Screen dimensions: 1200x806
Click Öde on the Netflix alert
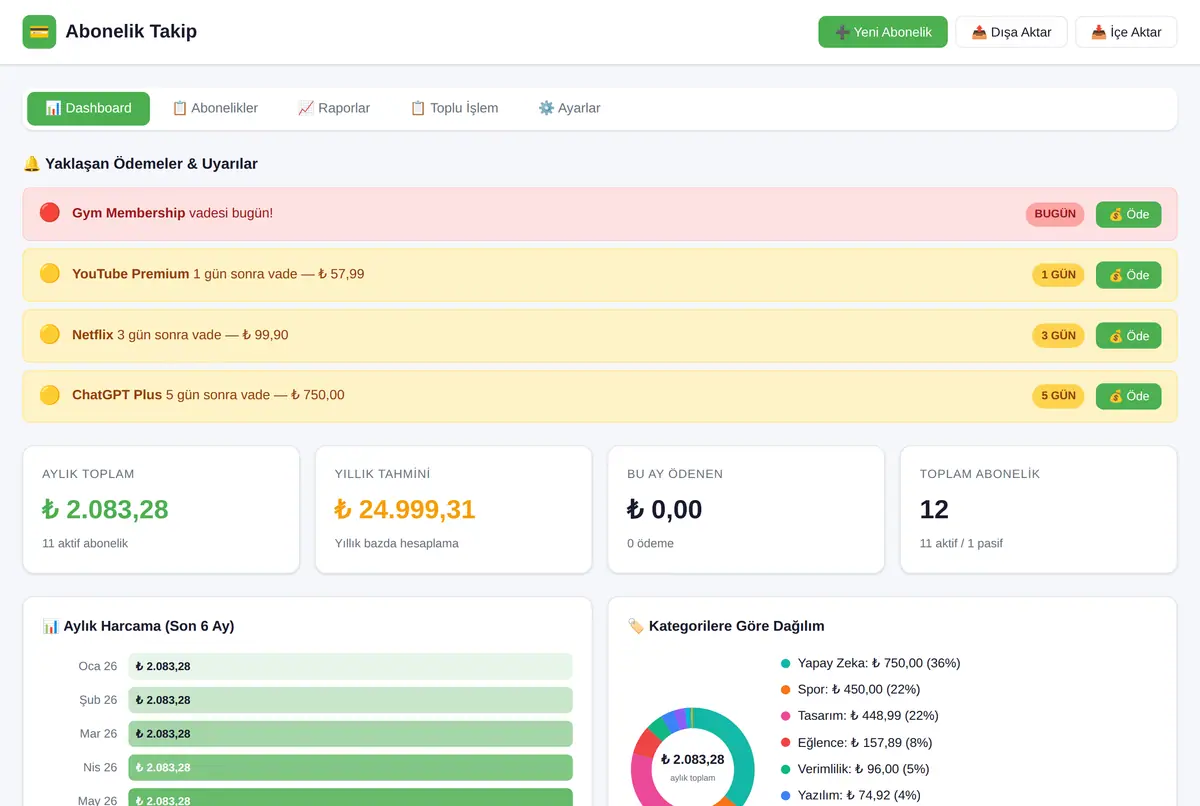(1129, 336)
